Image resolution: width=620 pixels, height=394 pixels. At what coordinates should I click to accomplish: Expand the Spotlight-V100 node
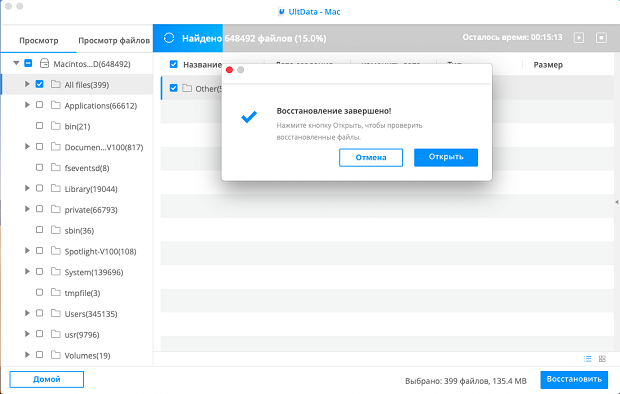[x=27, y=250]
